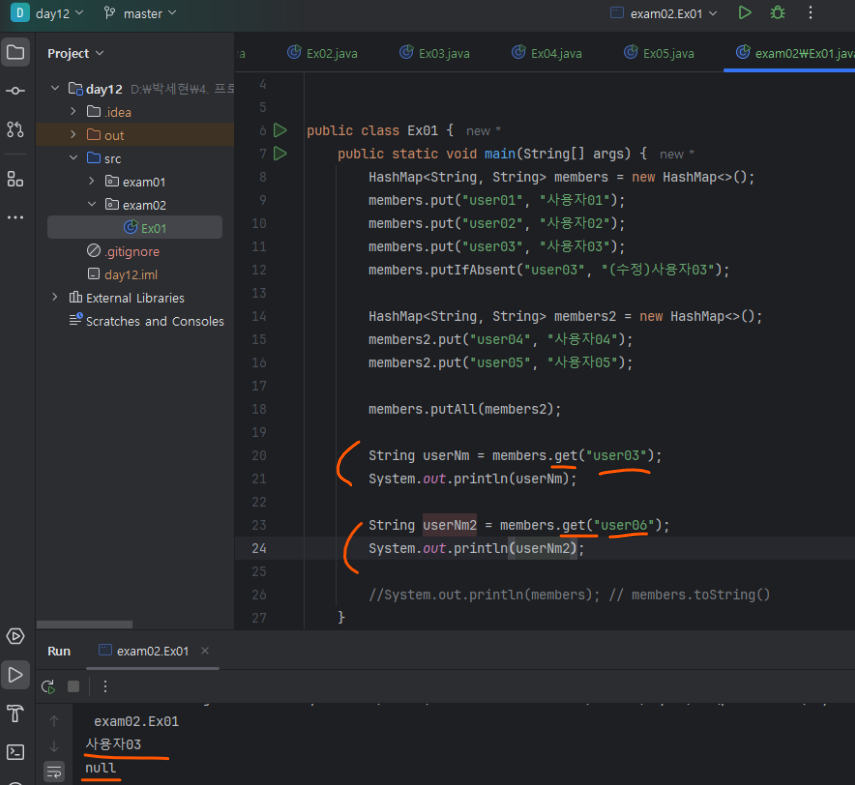Screen dimensions: 855x785
Task: Expand the External Libraries tree node
Action: coord(55,298)
